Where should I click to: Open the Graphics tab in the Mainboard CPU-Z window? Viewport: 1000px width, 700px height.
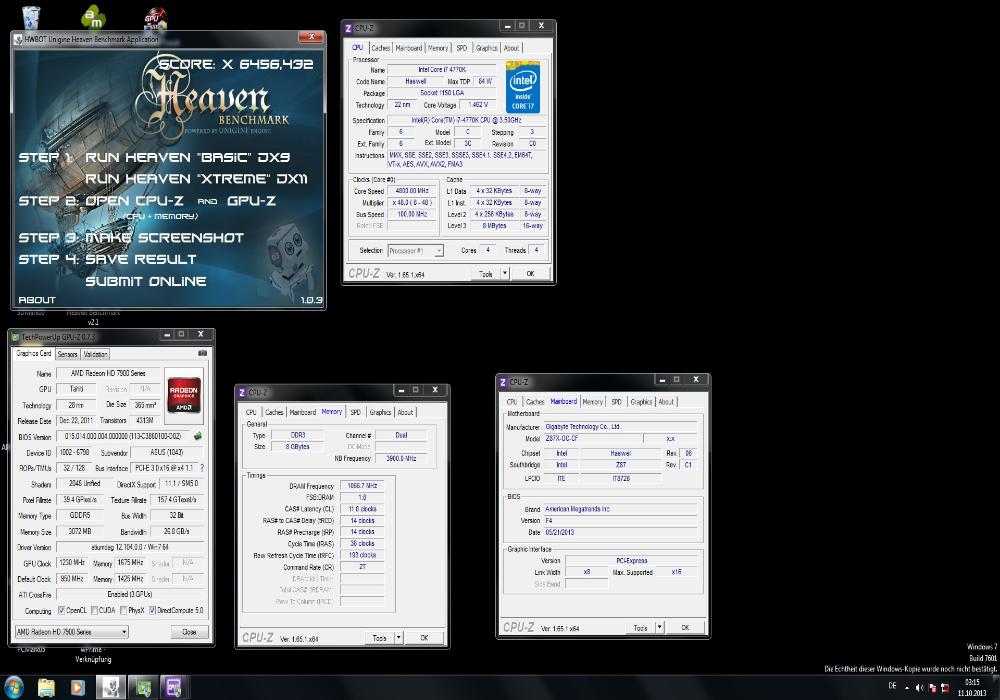pyautogui.click(x=641, y=402)
